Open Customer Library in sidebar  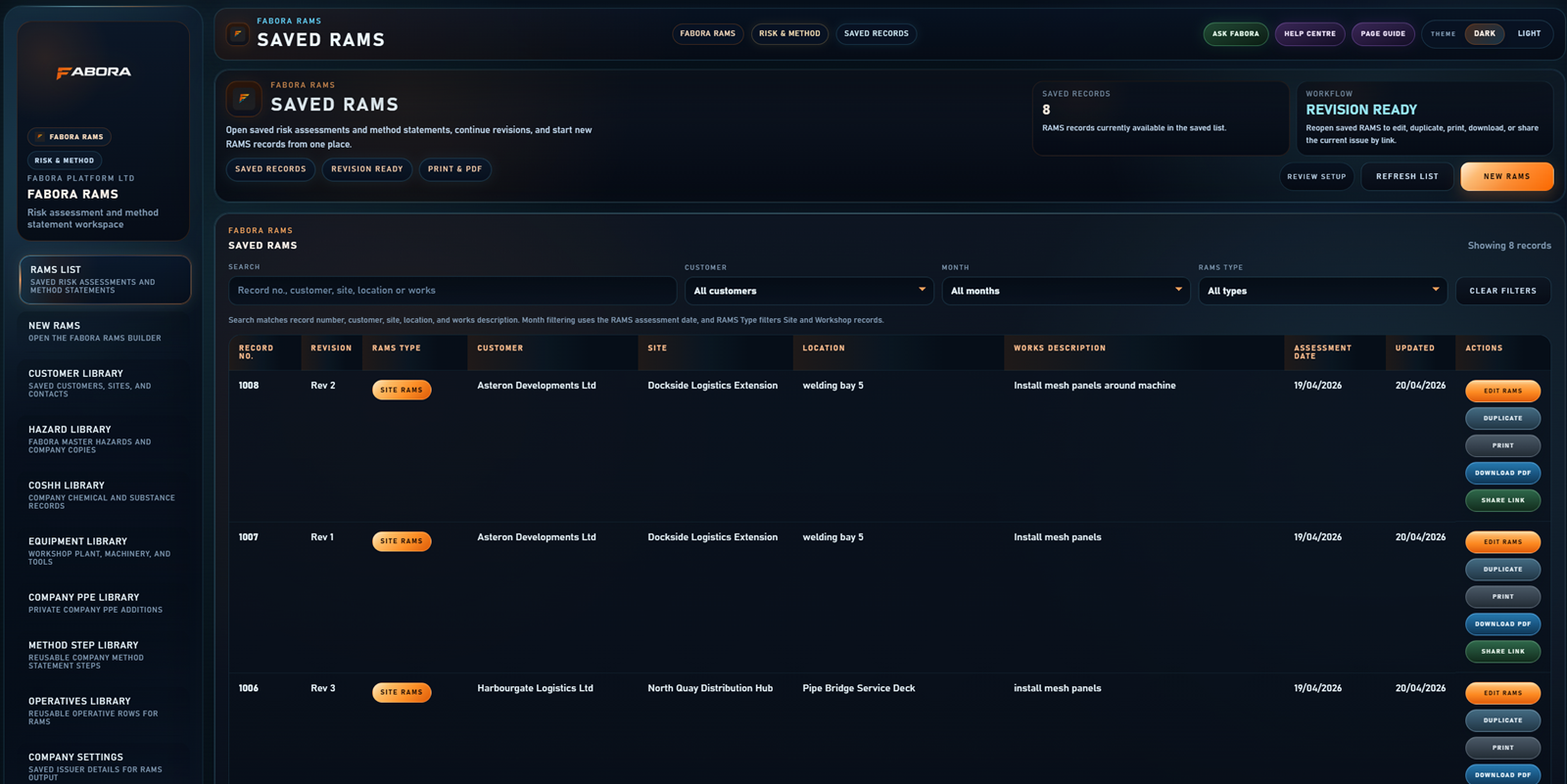pyautogui.click(x=105, y=384)
